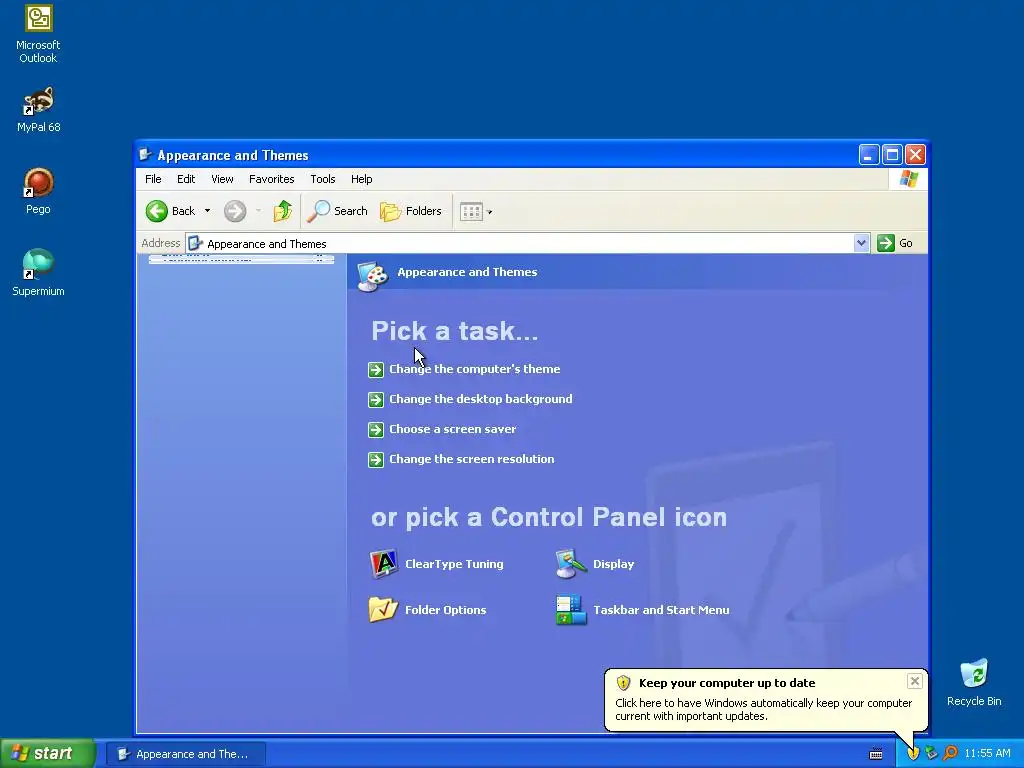The width and height of the screenshot is (1024, 768).
Task: Click the on-screen keyboard taskbar icon
Action: [x=876, y=754]
